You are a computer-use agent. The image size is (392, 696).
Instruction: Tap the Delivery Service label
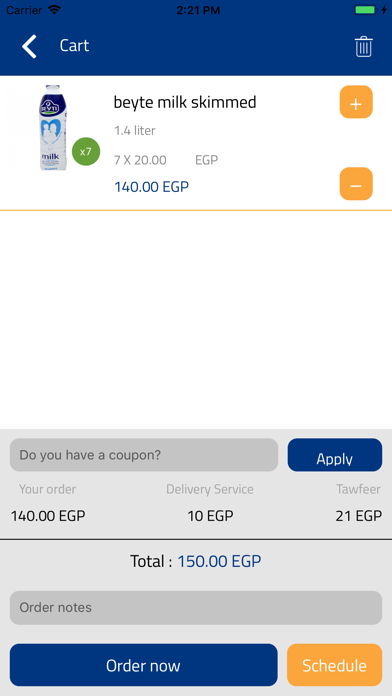coord(210,489)
